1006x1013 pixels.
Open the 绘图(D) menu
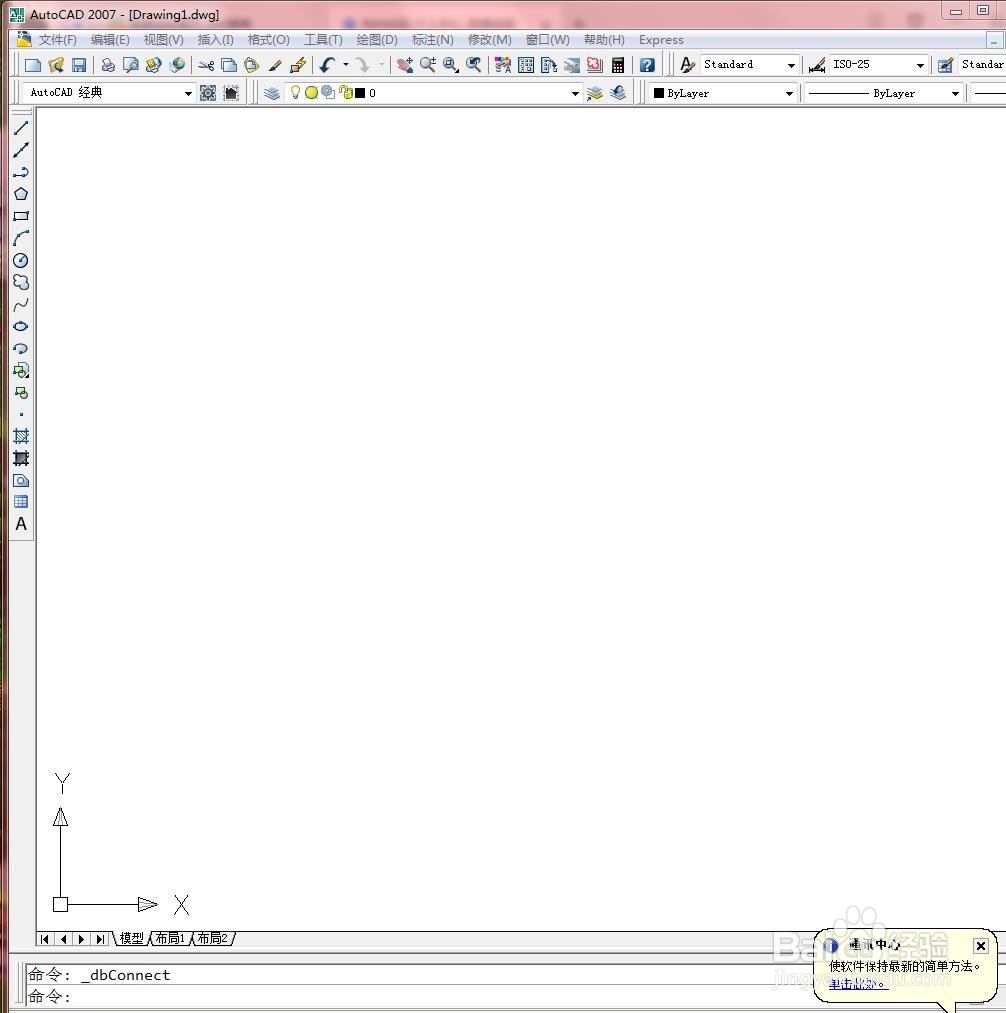pyautogui.click(x=377, y=39)
